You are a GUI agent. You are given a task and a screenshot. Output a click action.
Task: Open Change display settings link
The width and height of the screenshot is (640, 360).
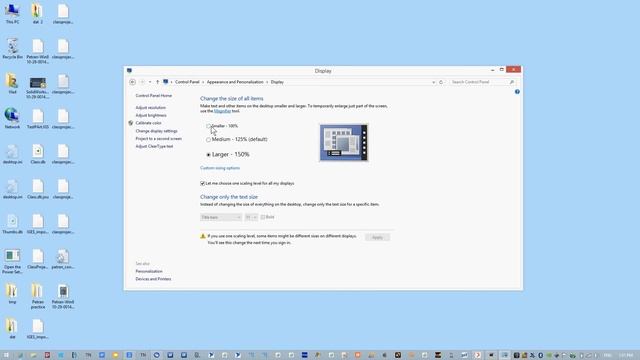156,131
